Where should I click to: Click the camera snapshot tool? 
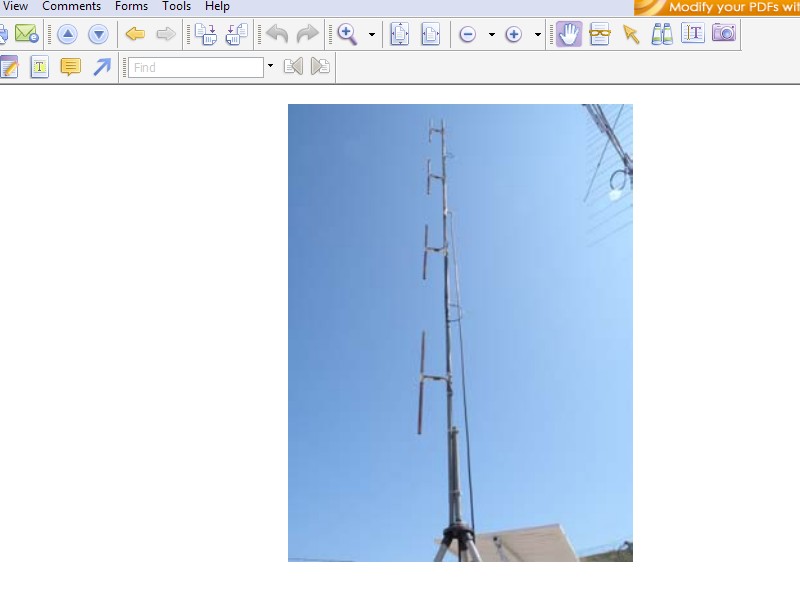[x=724, y=33]
